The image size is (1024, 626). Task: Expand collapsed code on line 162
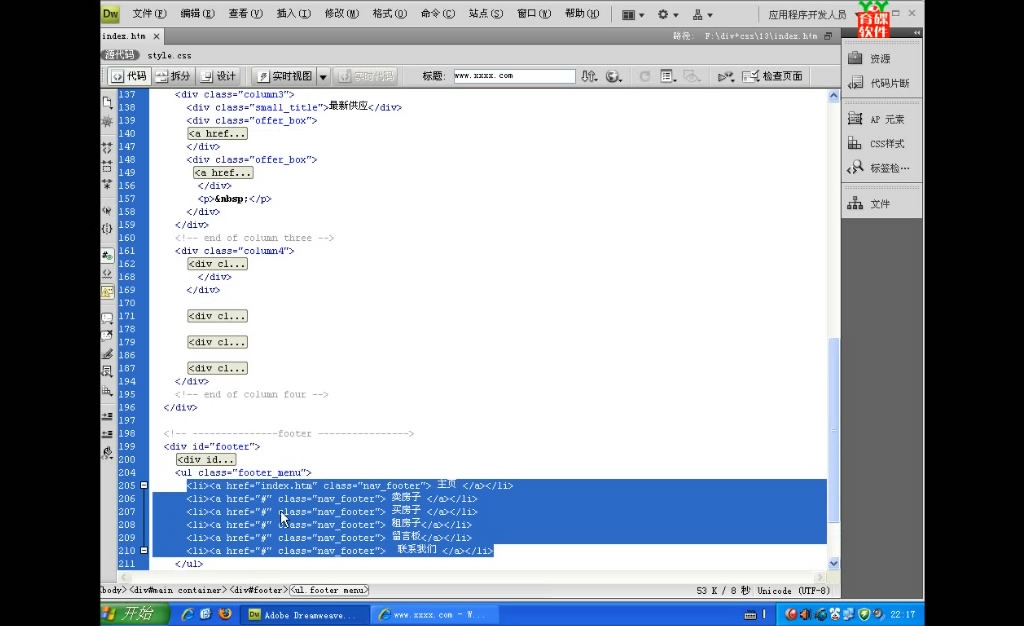click(217, 264)
